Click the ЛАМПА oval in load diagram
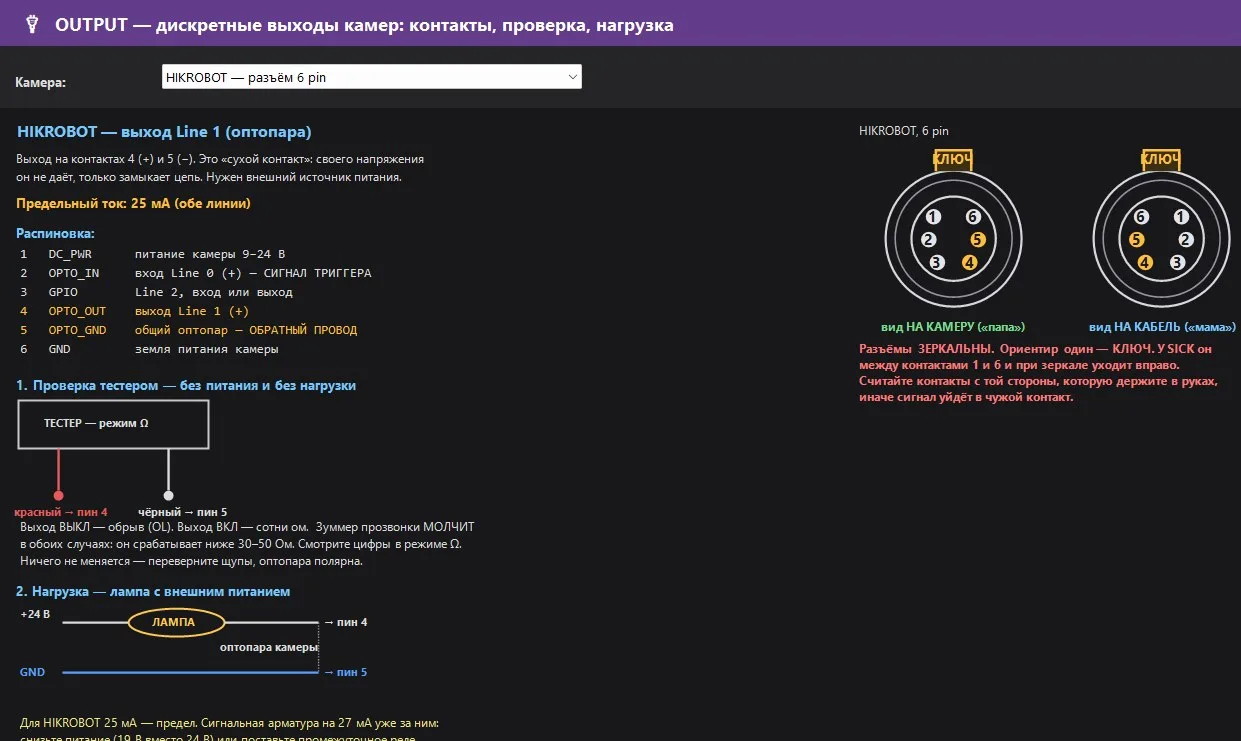 point(175,623)
